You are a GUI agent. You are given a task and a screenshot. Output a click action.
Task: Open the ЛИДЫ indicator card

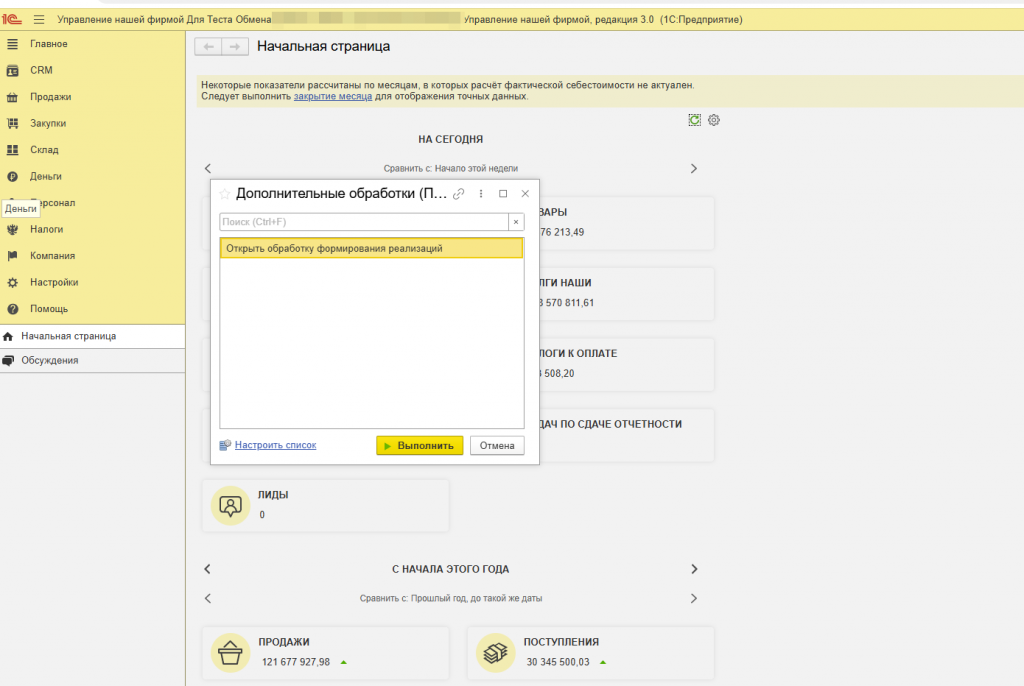325,505
